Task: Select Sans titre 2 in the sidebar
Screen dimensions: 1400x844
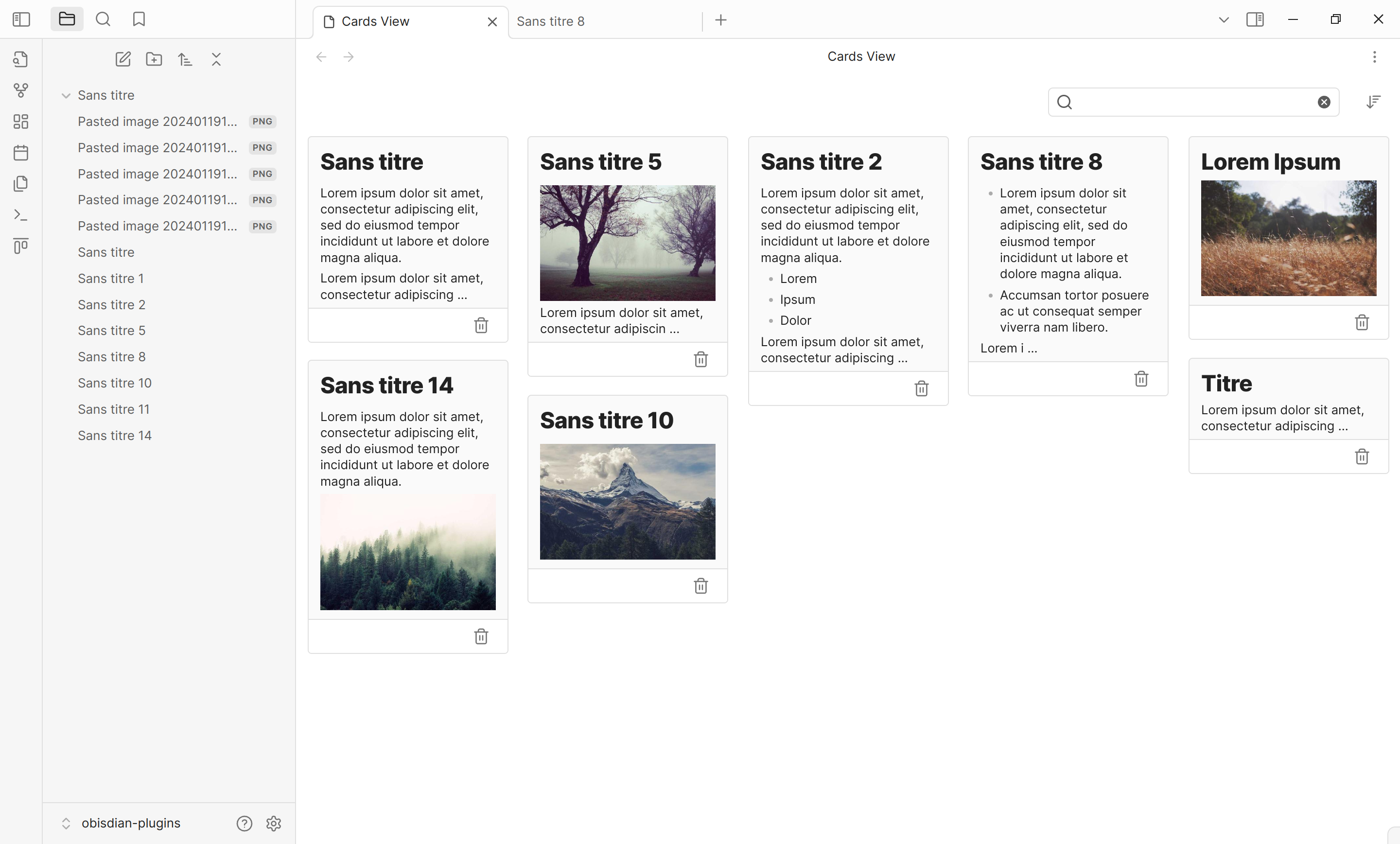Action: pos(112,304)
